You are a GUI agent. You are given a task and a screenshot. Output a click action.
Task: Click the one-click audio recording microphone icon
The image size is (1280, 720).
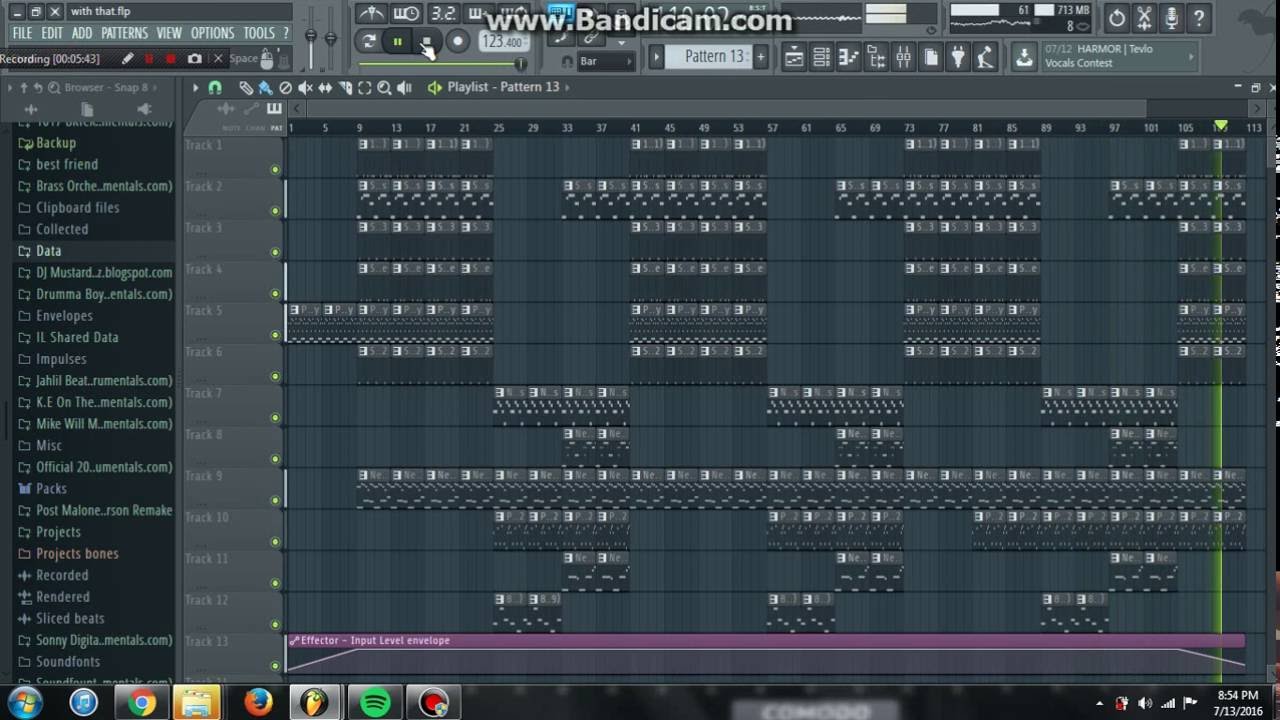(1171, 18)
